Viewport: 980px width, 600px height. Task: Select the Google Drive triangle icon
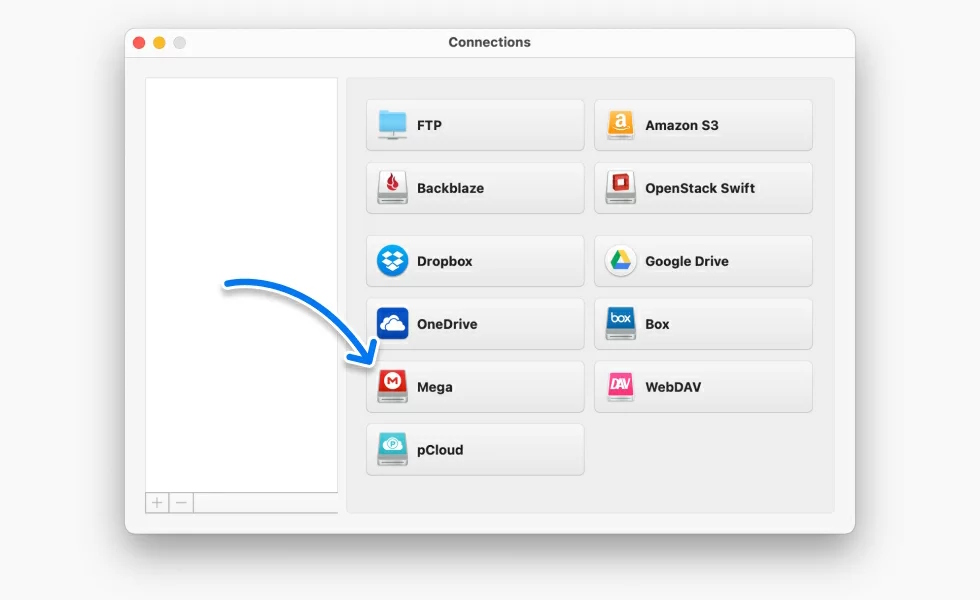[621, 261]
